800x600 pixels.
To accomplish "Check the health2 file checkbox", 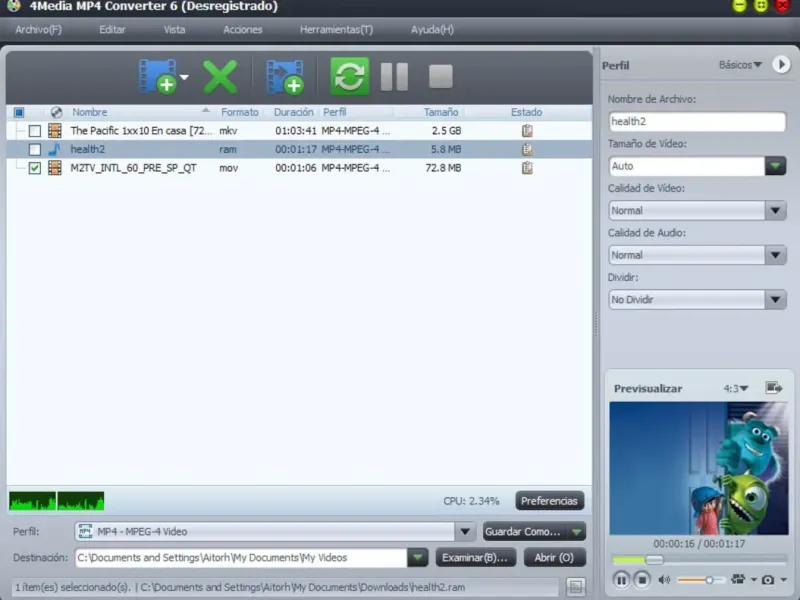I will [35, 149].
